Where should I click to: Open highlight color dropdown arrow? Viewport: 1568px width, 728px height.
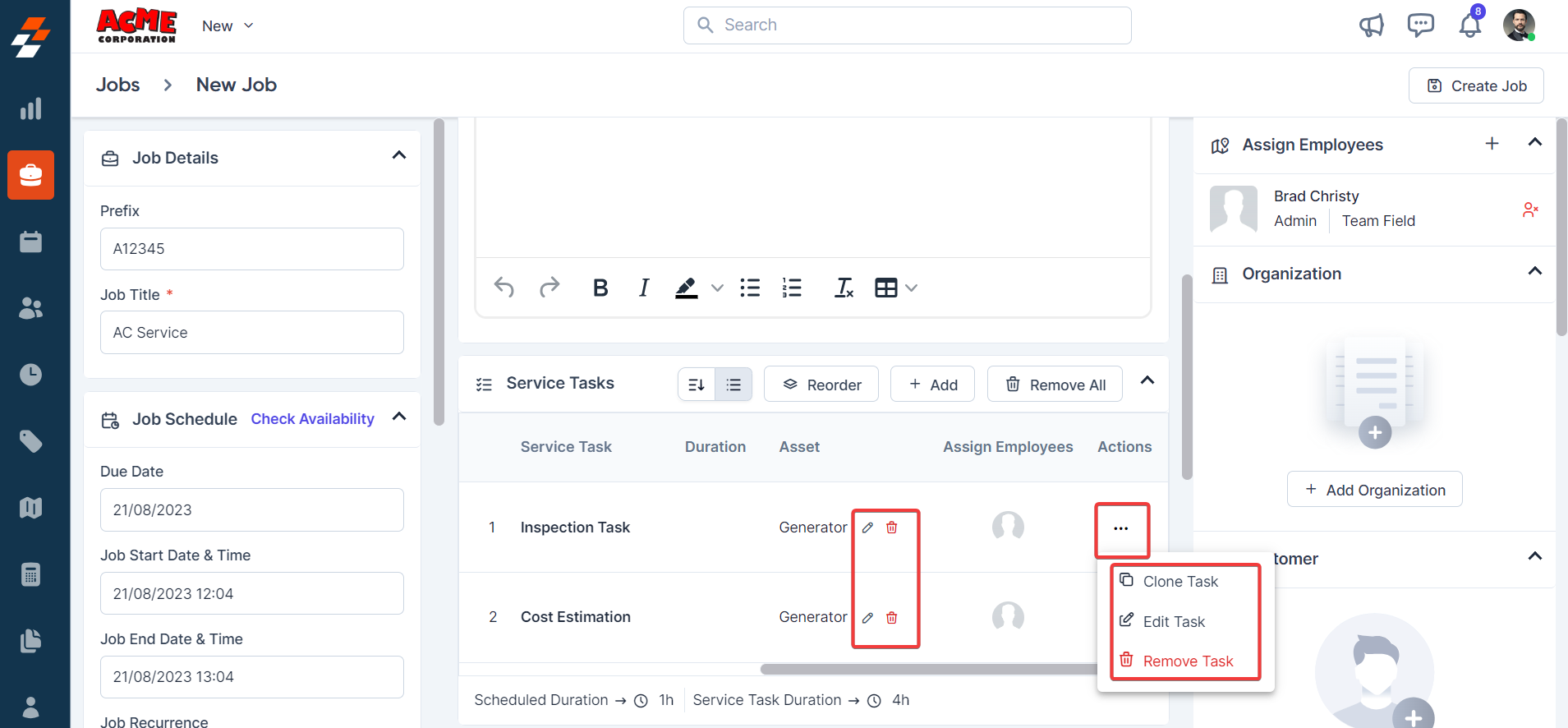coord(717,288)
